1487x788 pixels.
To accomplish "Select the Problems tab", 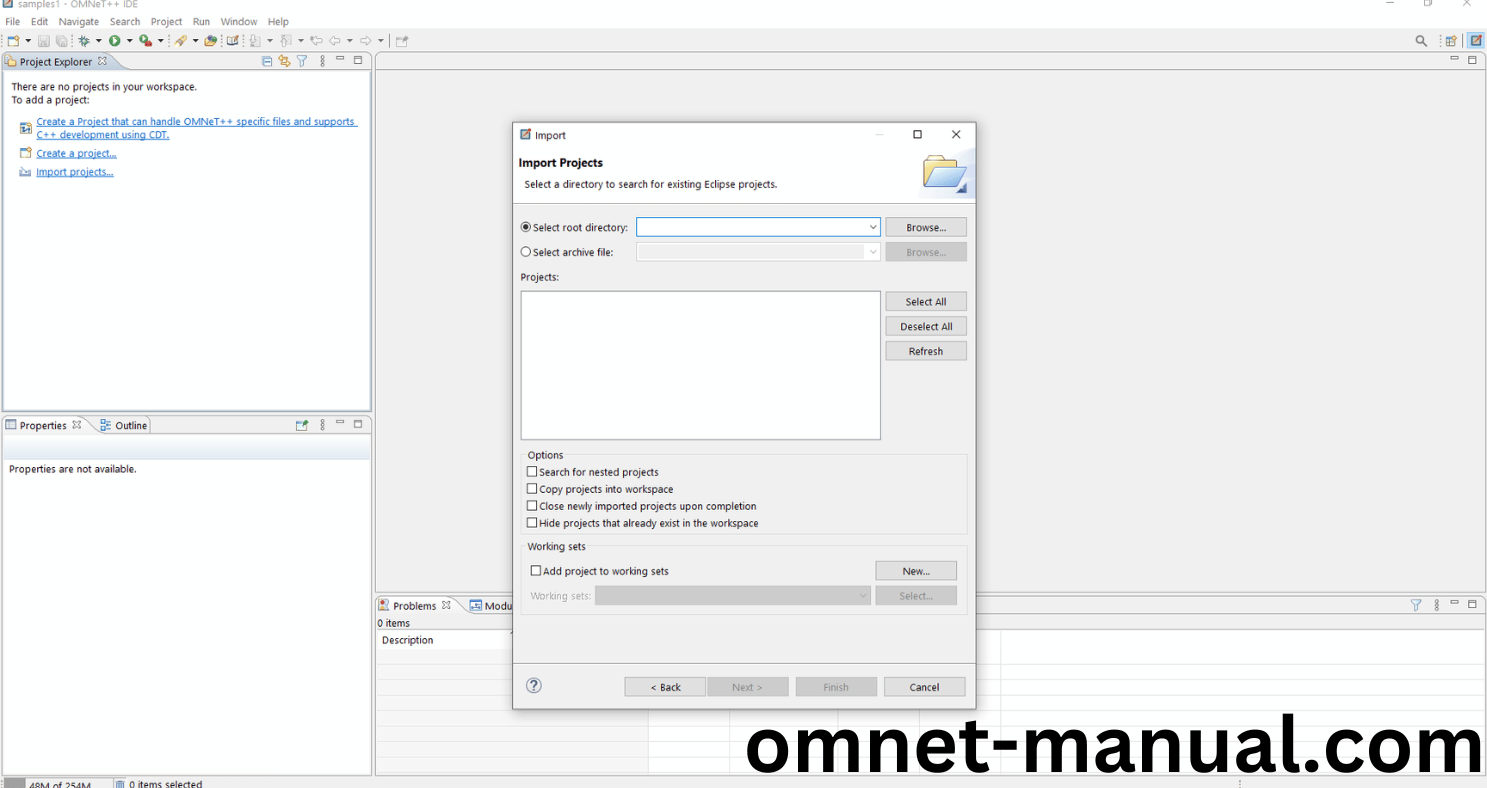I will tap(414, 605).
